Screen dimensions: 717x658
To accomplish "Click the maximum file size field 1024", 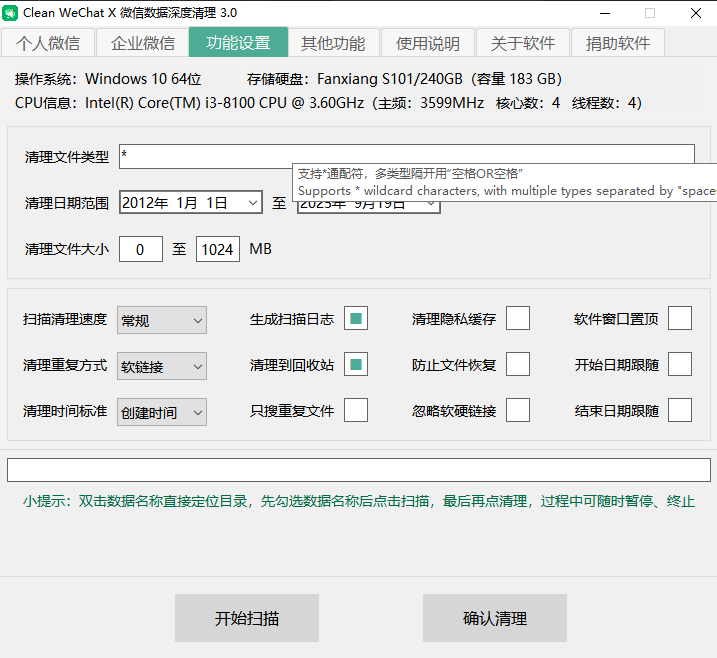I will (x=218, y=249).
